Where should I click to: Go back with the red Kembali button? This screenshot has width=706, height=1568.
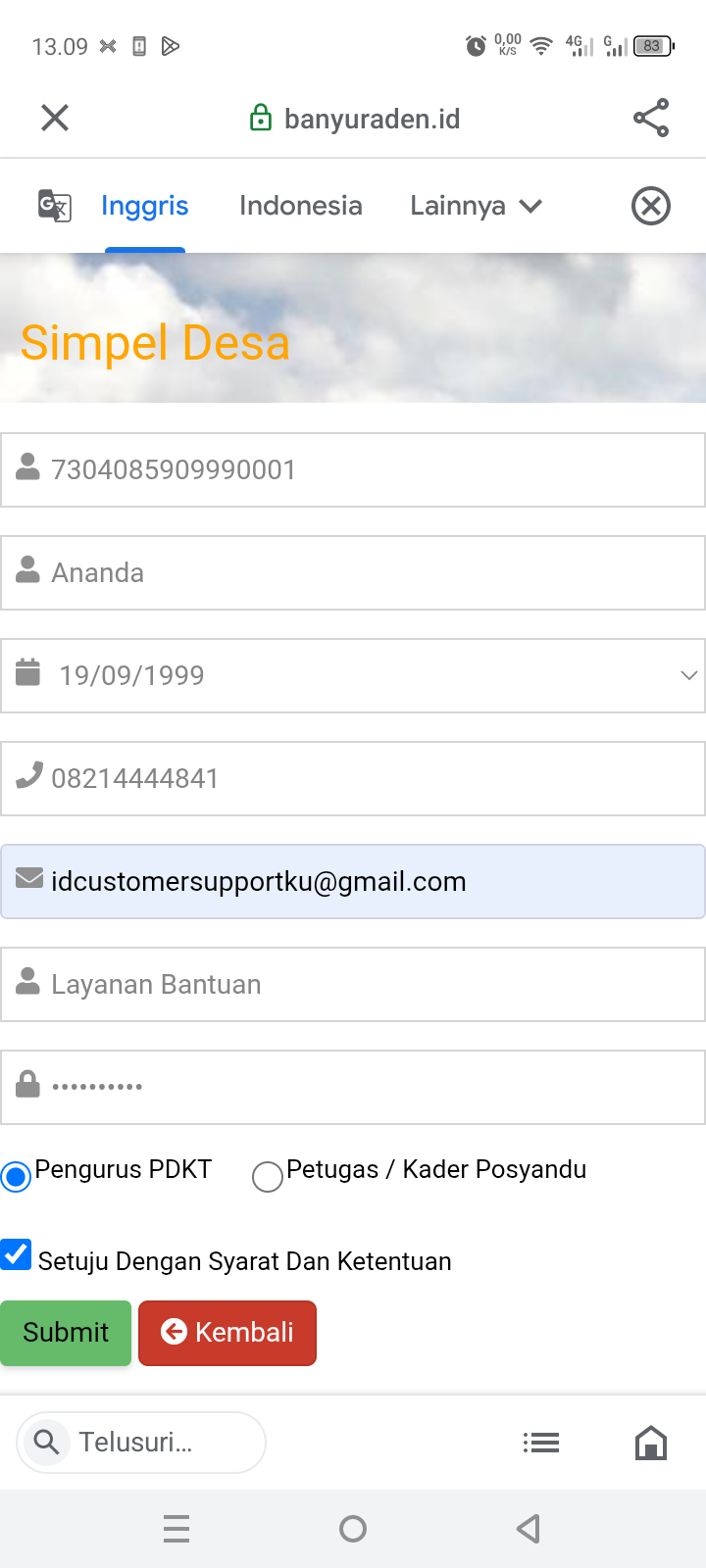(x=227, y=1333)
